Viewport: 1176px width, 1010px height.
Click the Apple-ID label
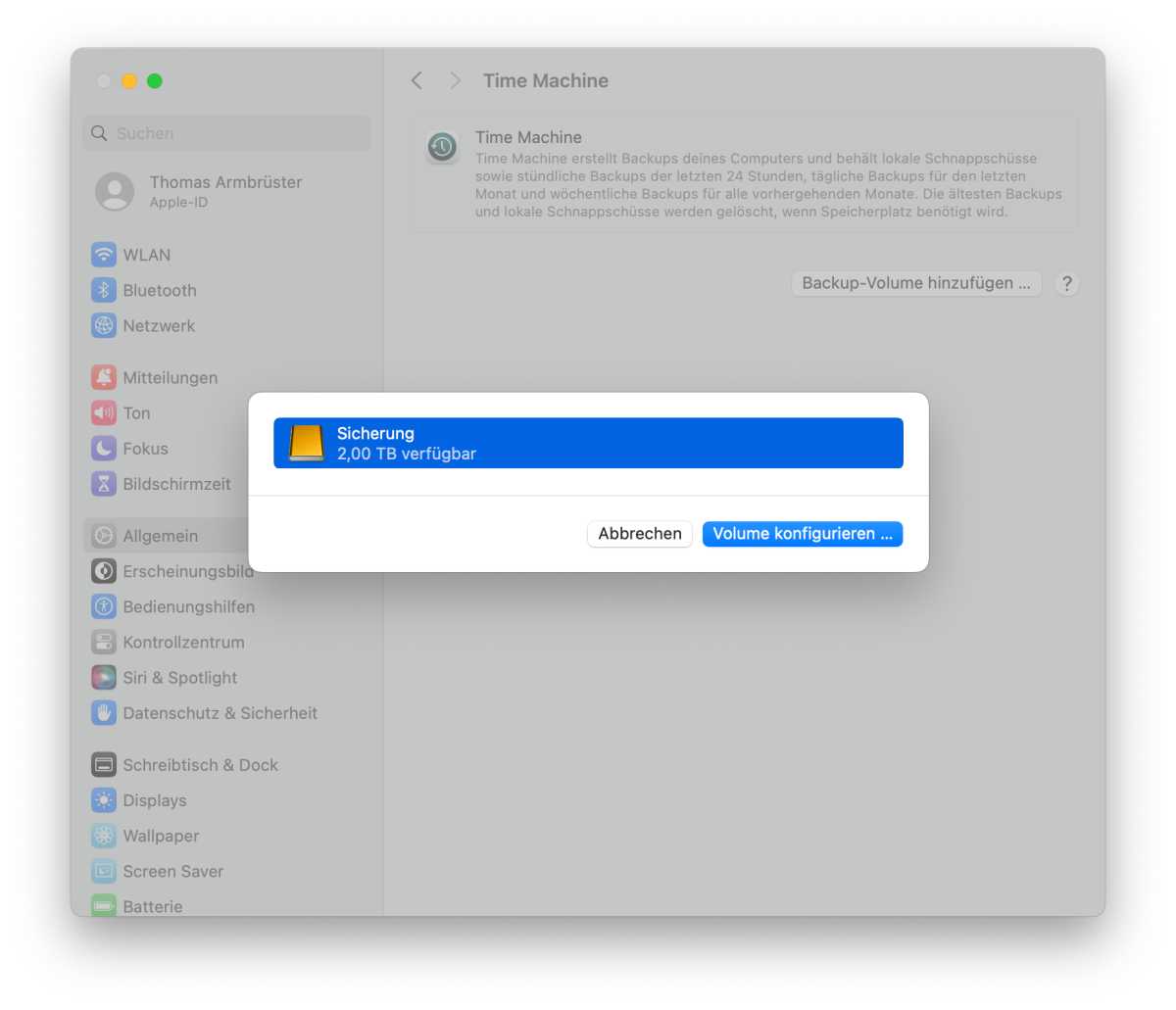coord(178,203)
